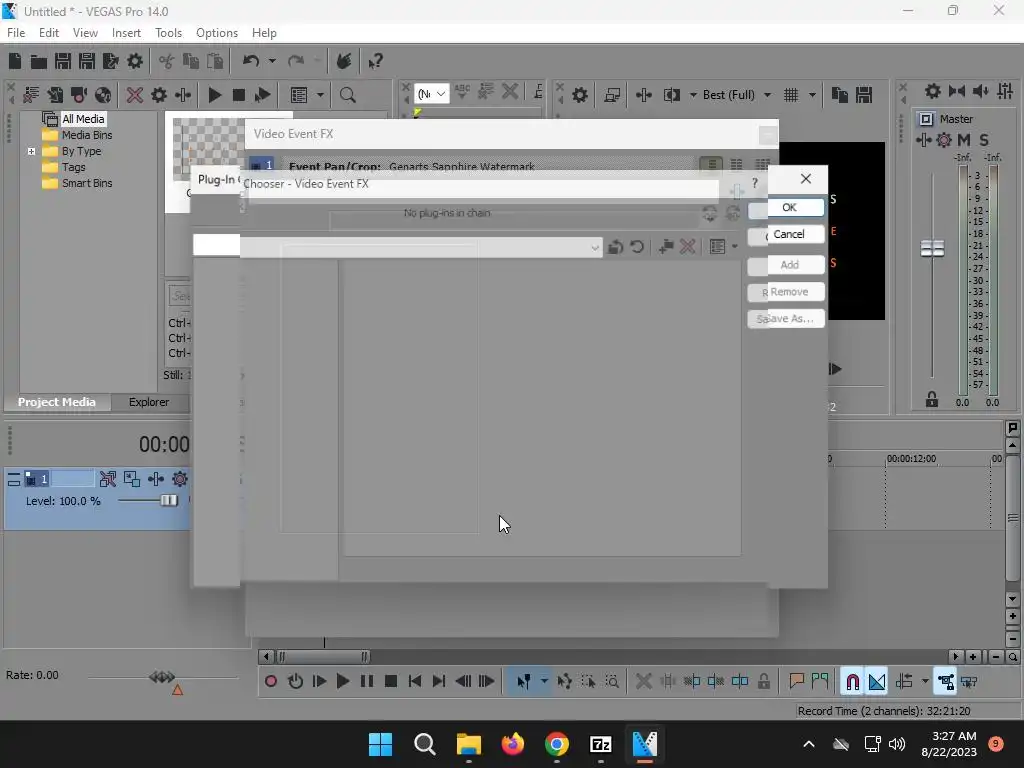This screenshot has height=768, width=1024.
Task: Search media bins magnifier icon
Action: tap(347, 95)
